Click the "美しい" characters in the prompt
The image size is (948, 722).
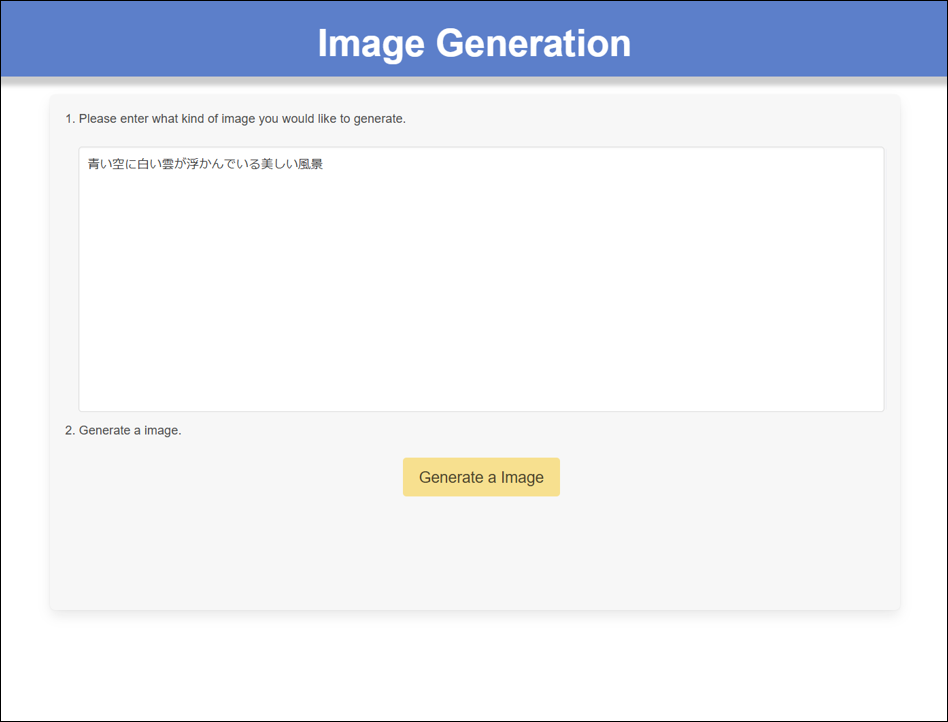point(278,164)
